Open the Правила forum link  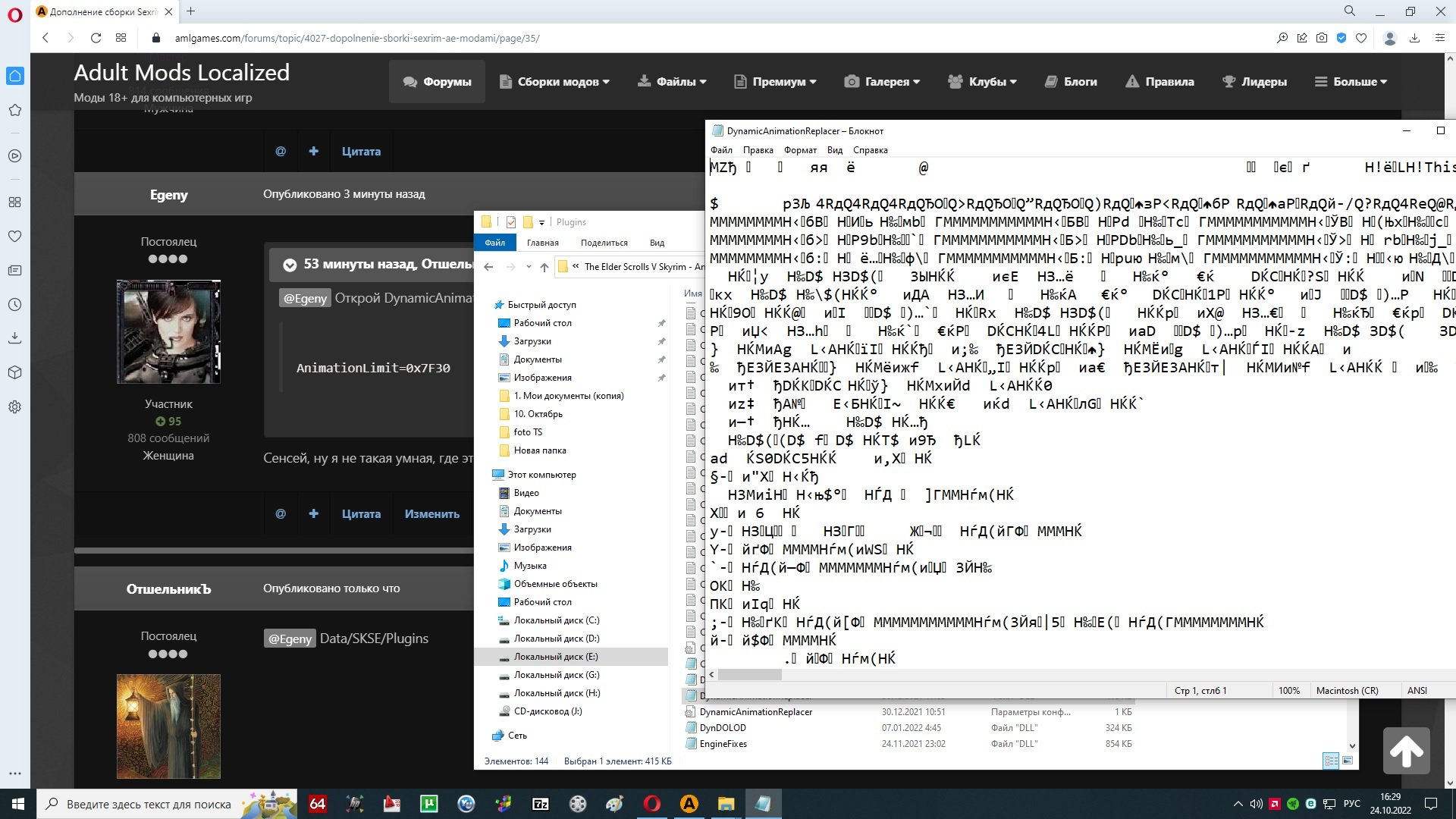[1159, 82]
